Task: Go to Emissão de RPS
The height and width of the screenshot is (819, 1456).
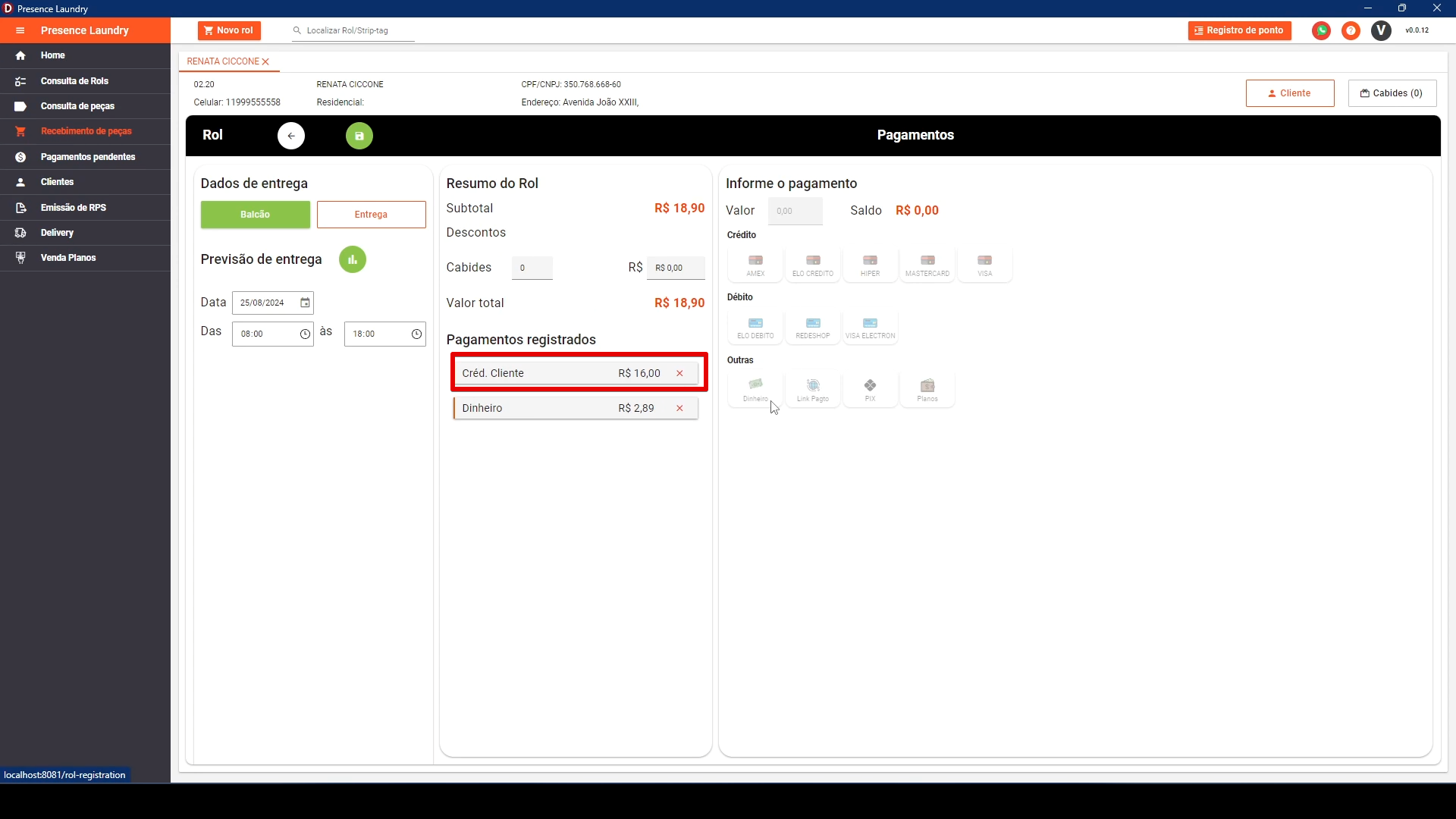Action: pyautogui.click(x=85, y=208)
